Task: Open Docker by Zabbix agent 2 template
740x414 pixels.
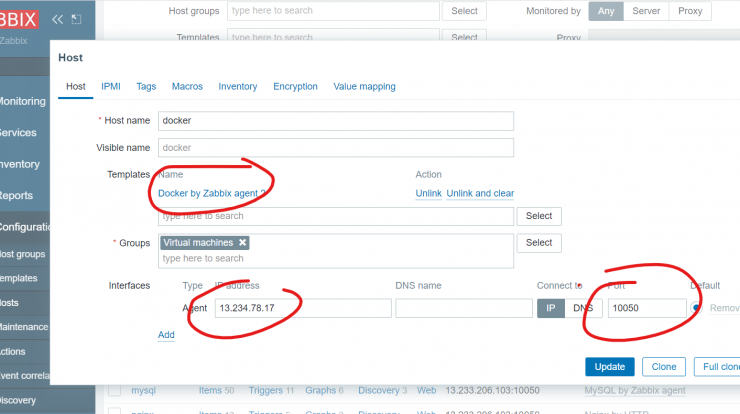Action: pyautogui.click(x=212, y=194)
